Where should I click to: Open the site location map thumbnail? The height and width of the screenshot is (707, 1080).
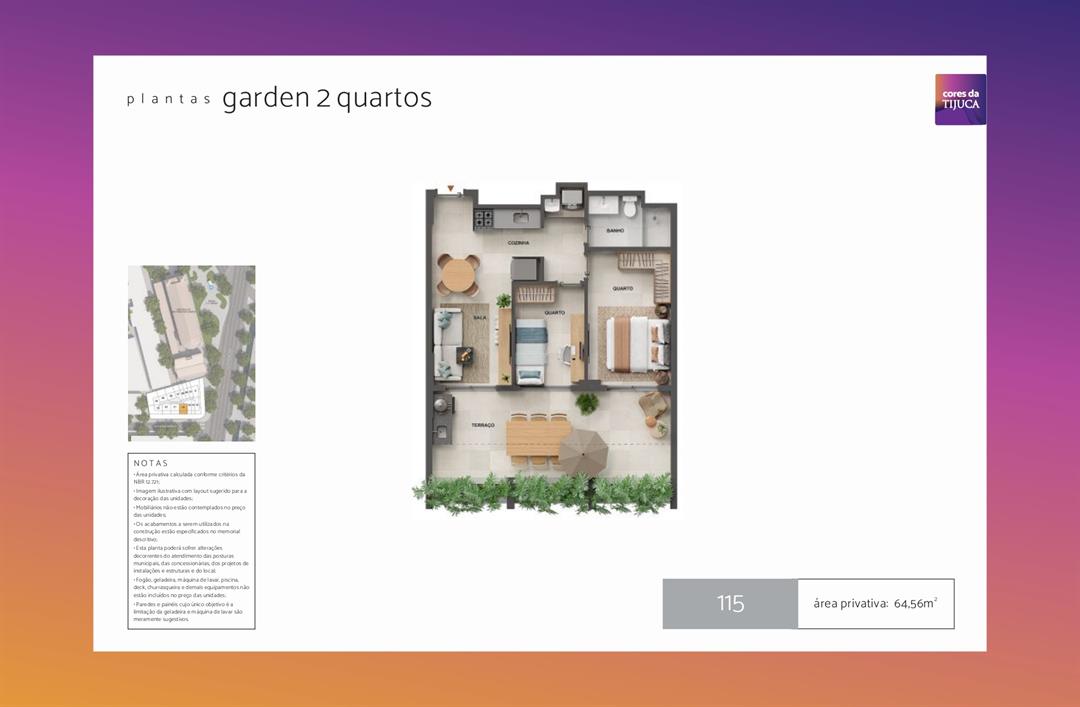(x=191, y=352)
